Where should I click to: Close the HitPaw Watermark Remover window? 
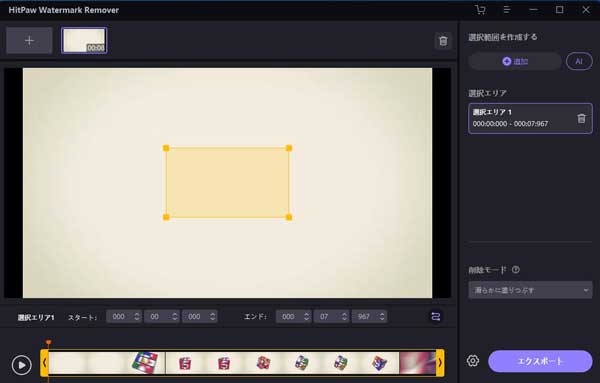click(x=586, y=10)
